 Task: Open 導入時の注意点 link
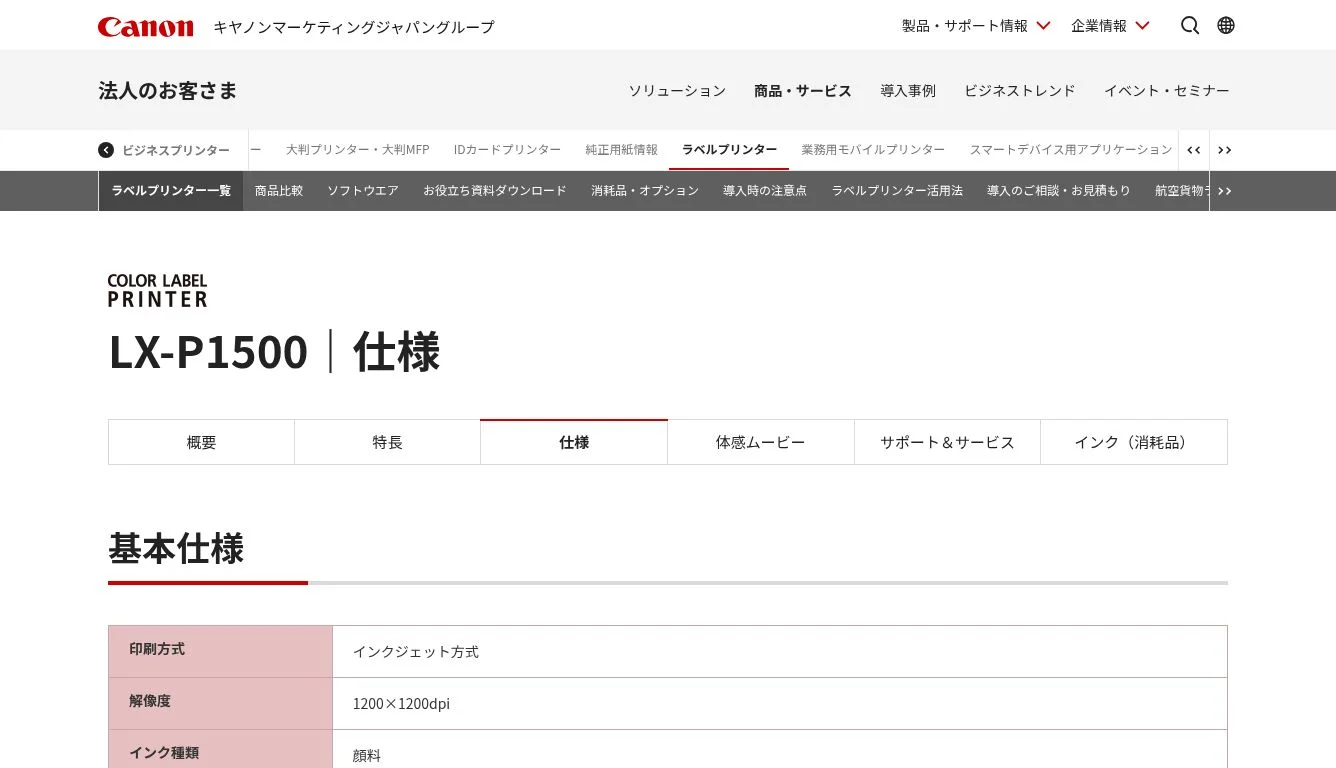(765, 191)
